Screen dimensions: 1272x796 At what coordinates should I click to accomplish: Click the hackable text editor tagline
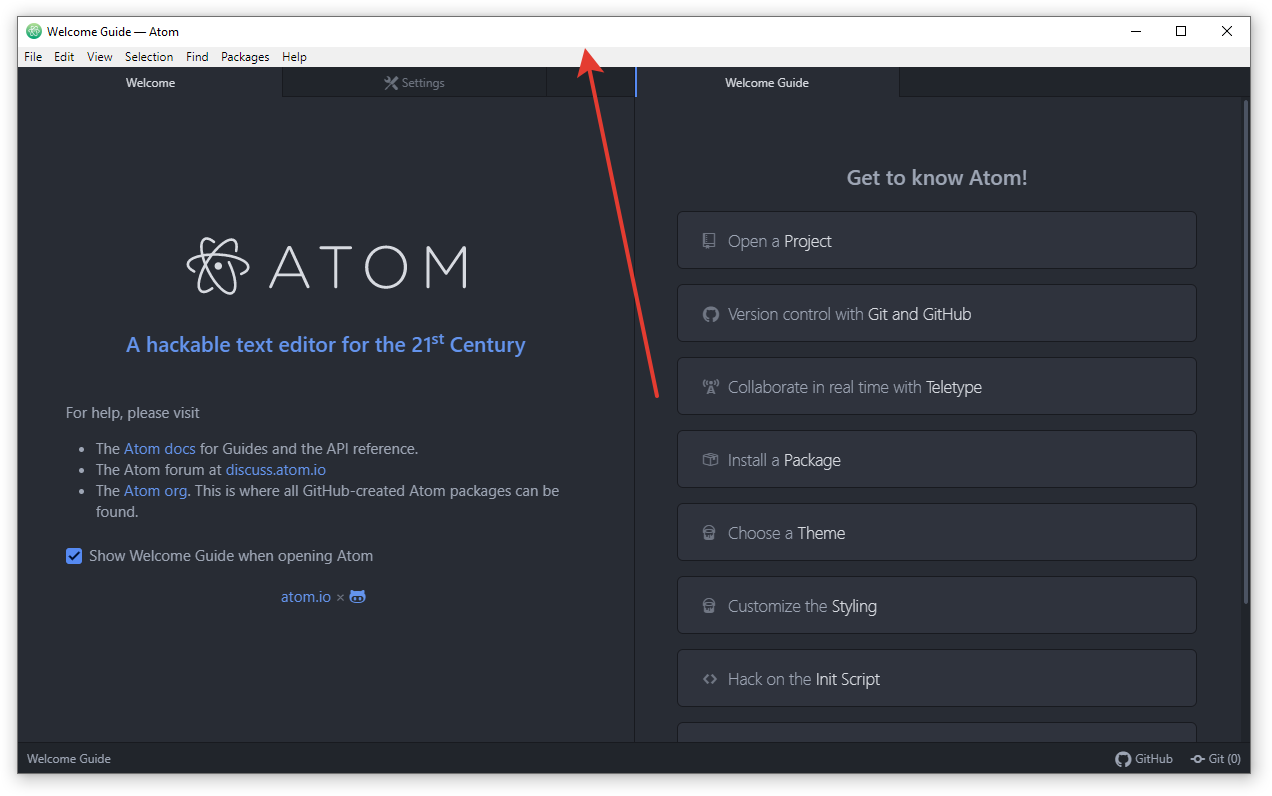click(326, 344)
